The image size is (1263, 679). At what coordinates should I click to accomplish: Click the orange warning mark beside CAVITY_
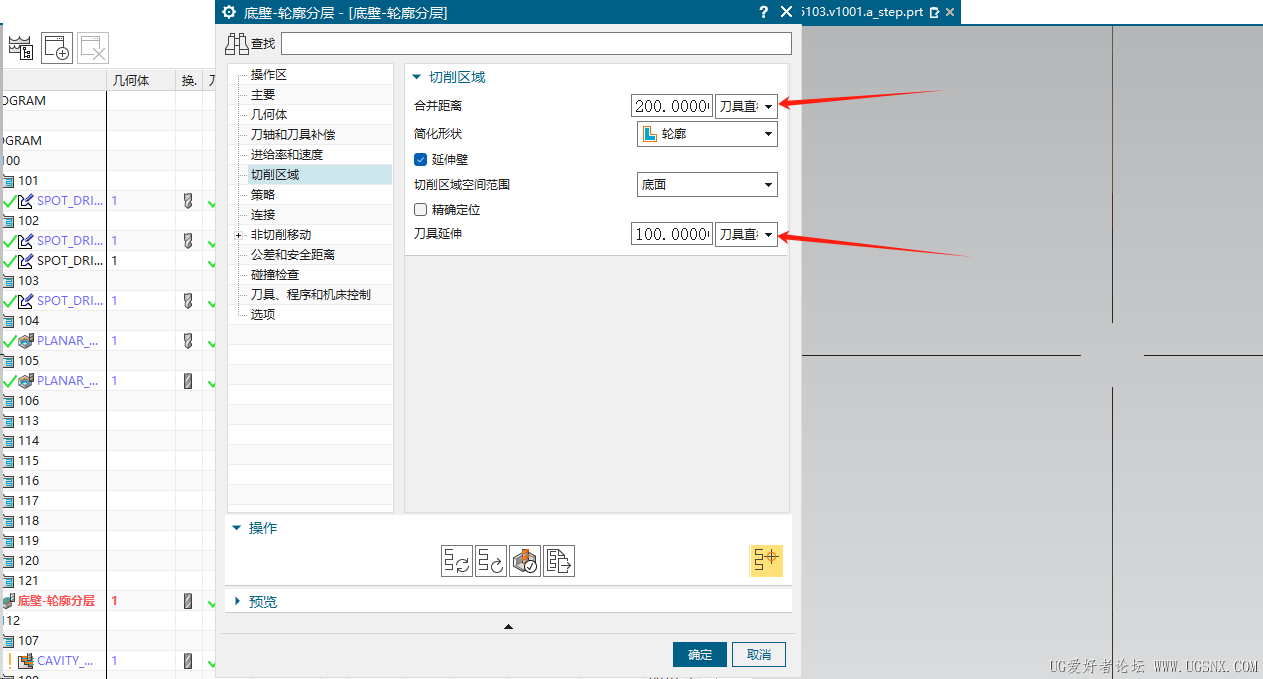pyautogui.click(x=9, y=661)
